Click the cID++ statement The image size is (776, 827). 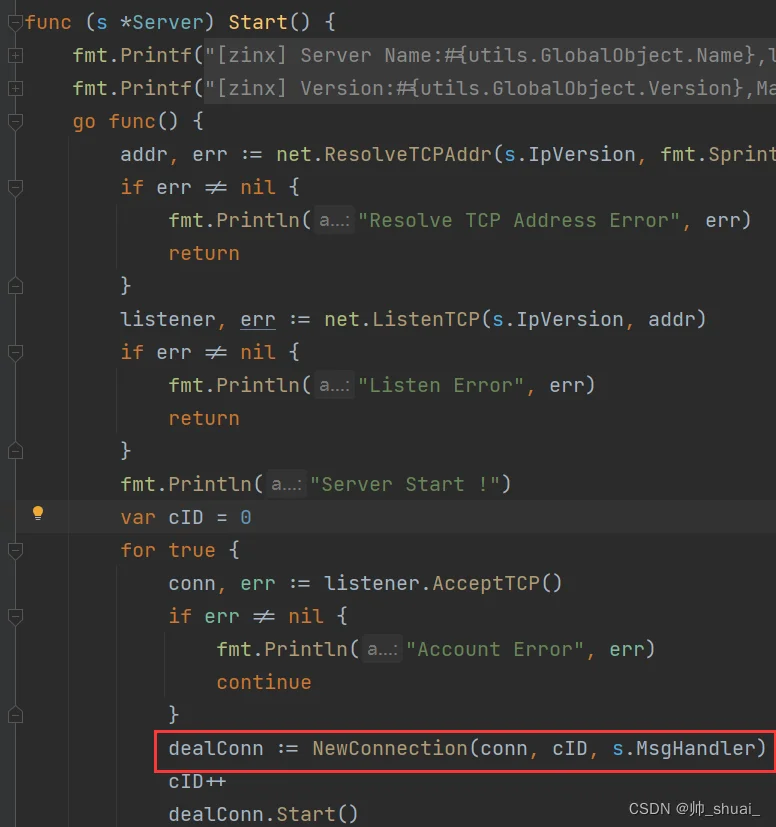coord(197,782)
